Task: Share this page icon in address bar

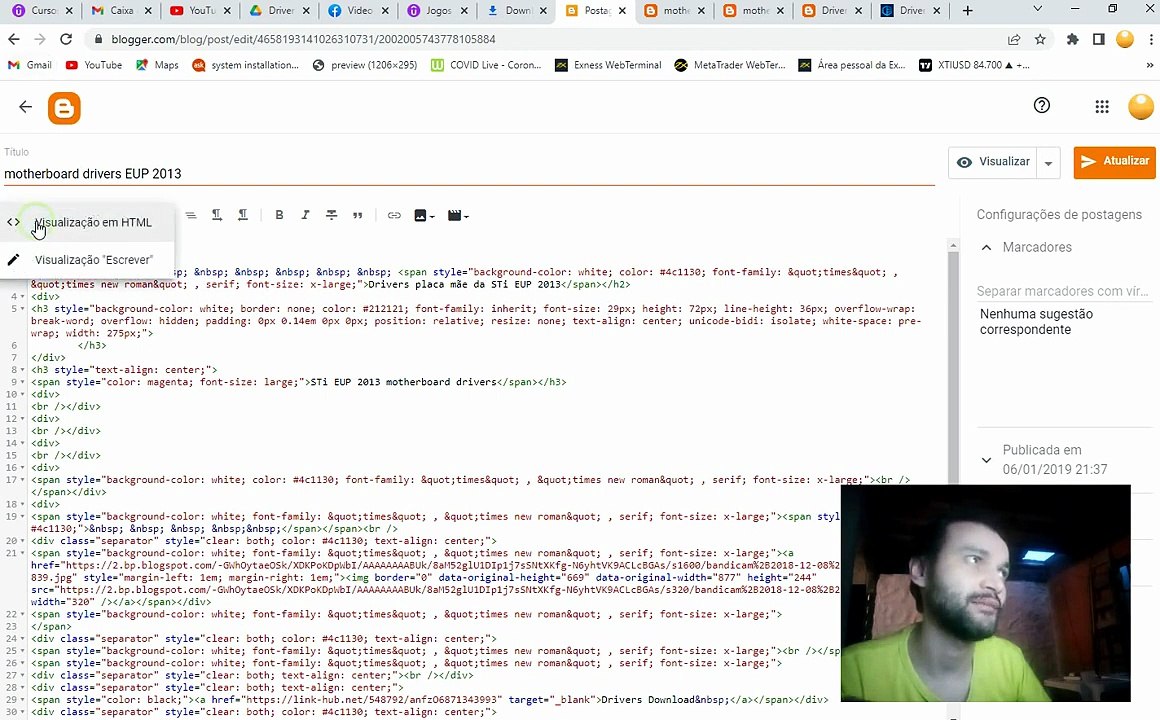Action: tap(1014, 39)
